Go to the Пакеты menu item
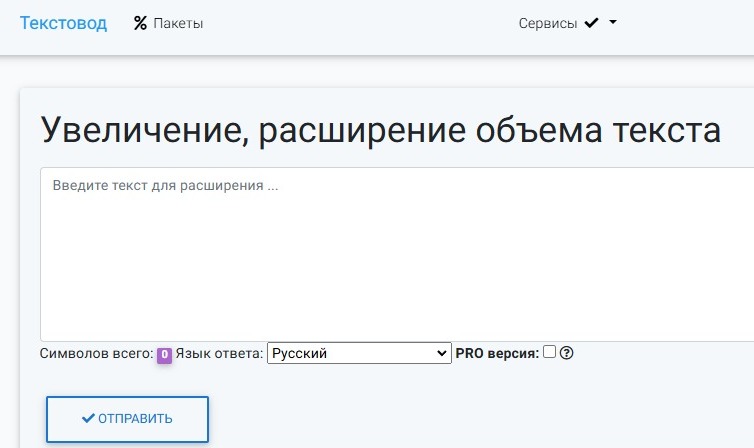The image size is (754, 448). 178,23
